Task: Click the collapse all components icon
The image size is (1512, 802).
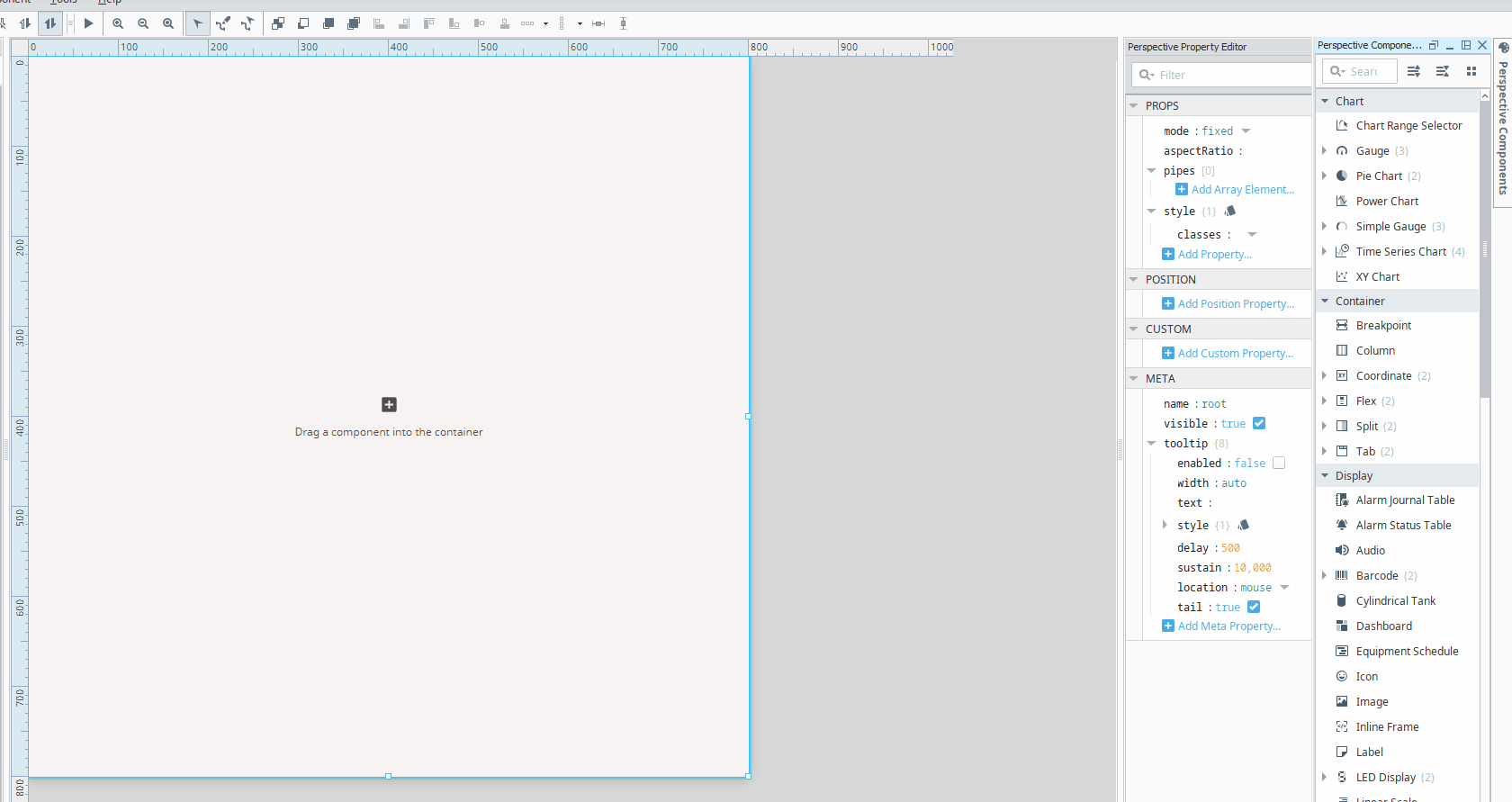Action: coord(1443,71)
